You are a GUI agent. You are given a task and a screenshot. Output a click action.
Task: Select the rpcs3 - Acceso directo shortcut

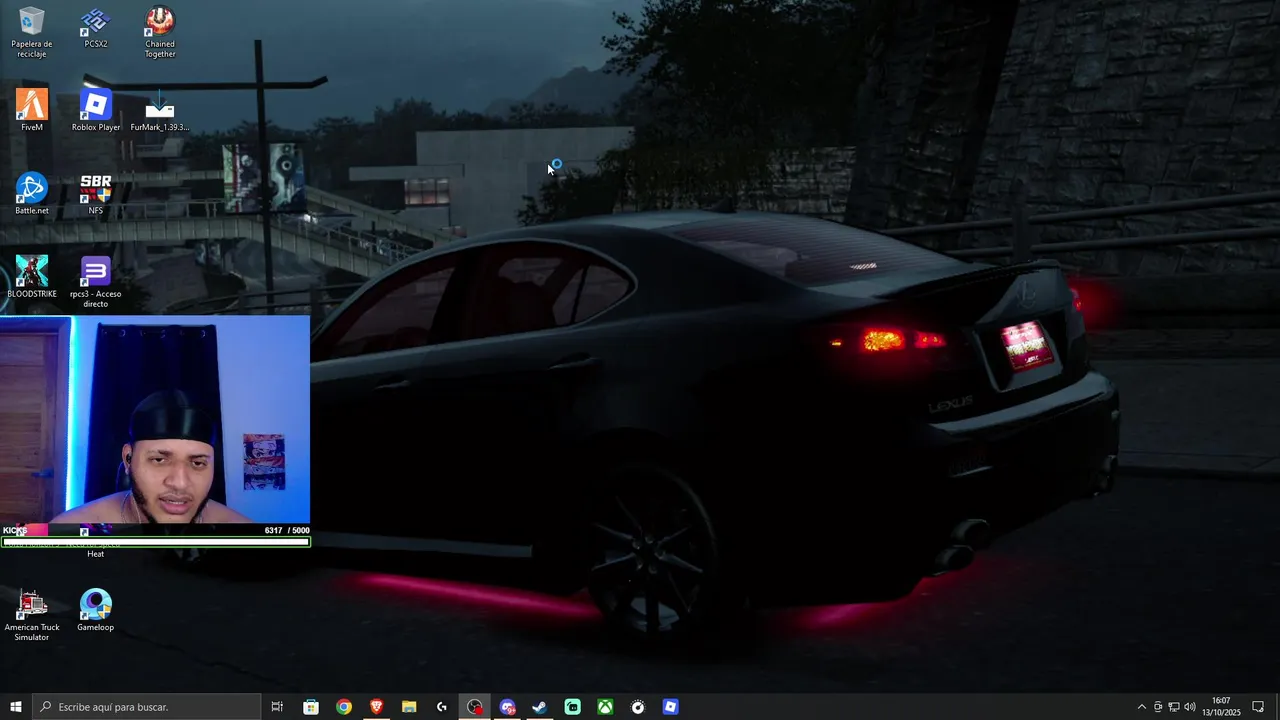pos(96,282)
